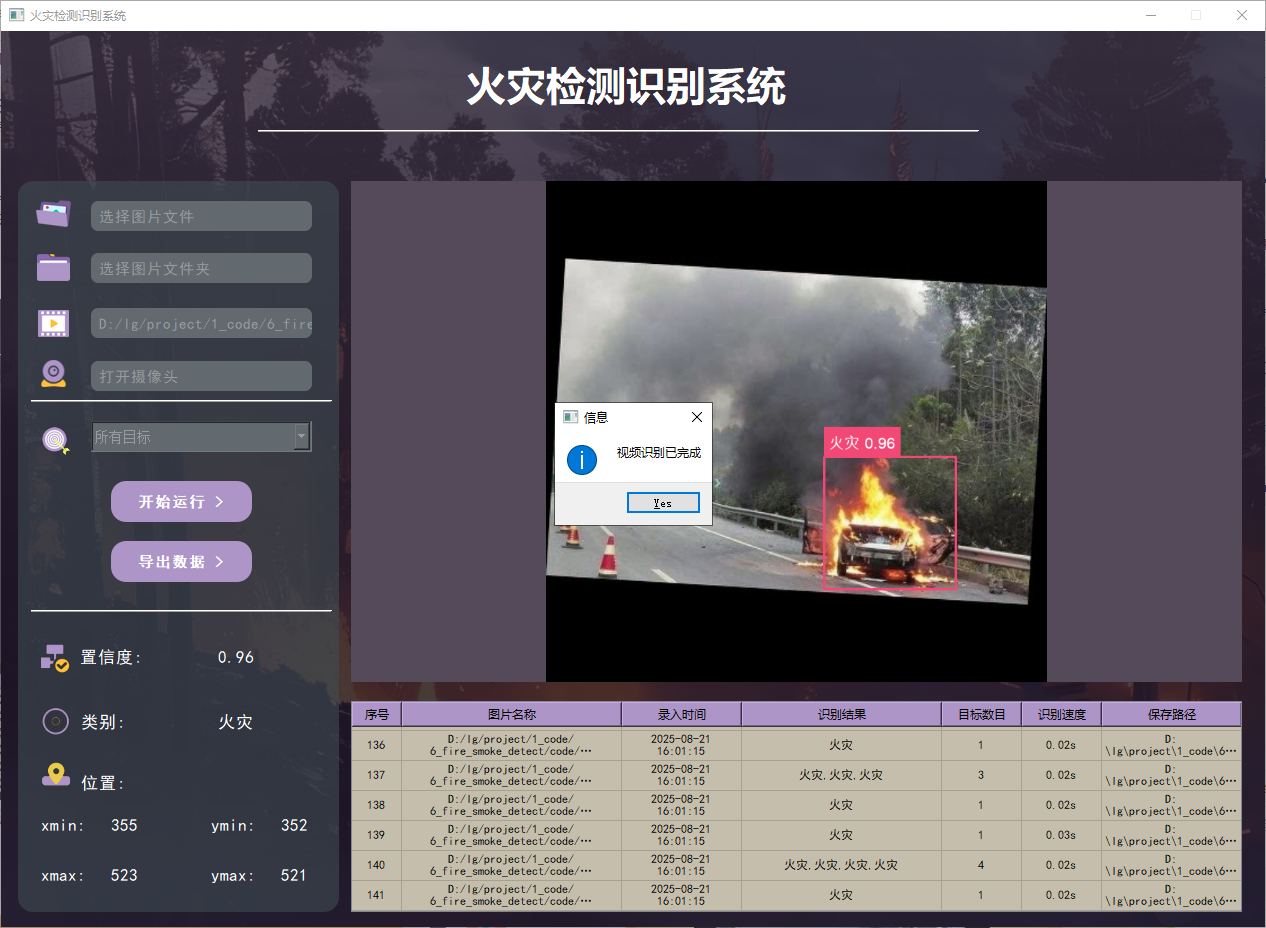Start detection with 开始运行 button

click(181, 501)
